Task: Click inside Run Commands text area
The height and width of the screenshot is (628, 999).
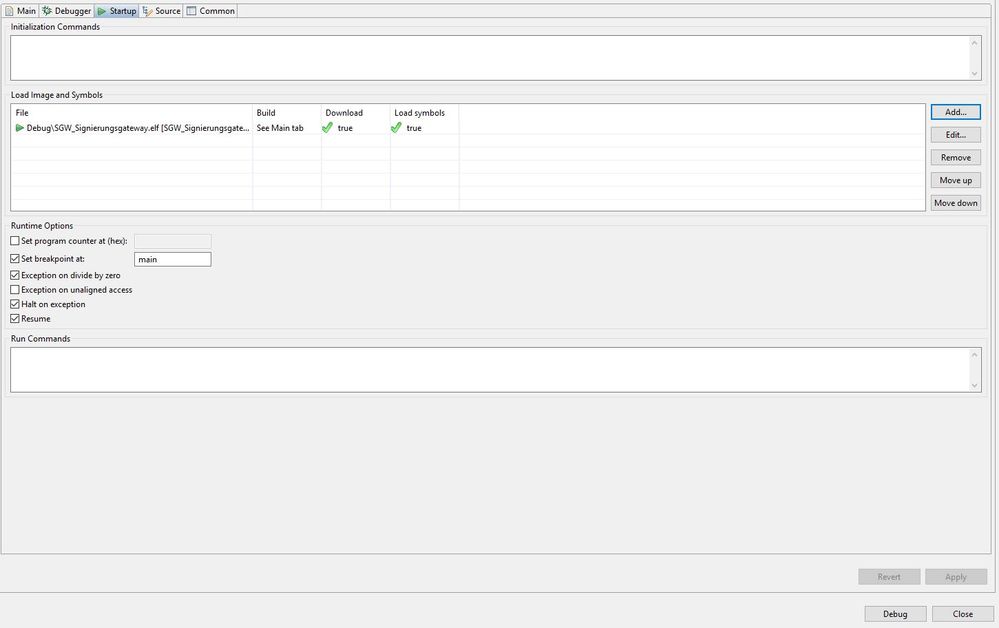Action: point(489,370)
